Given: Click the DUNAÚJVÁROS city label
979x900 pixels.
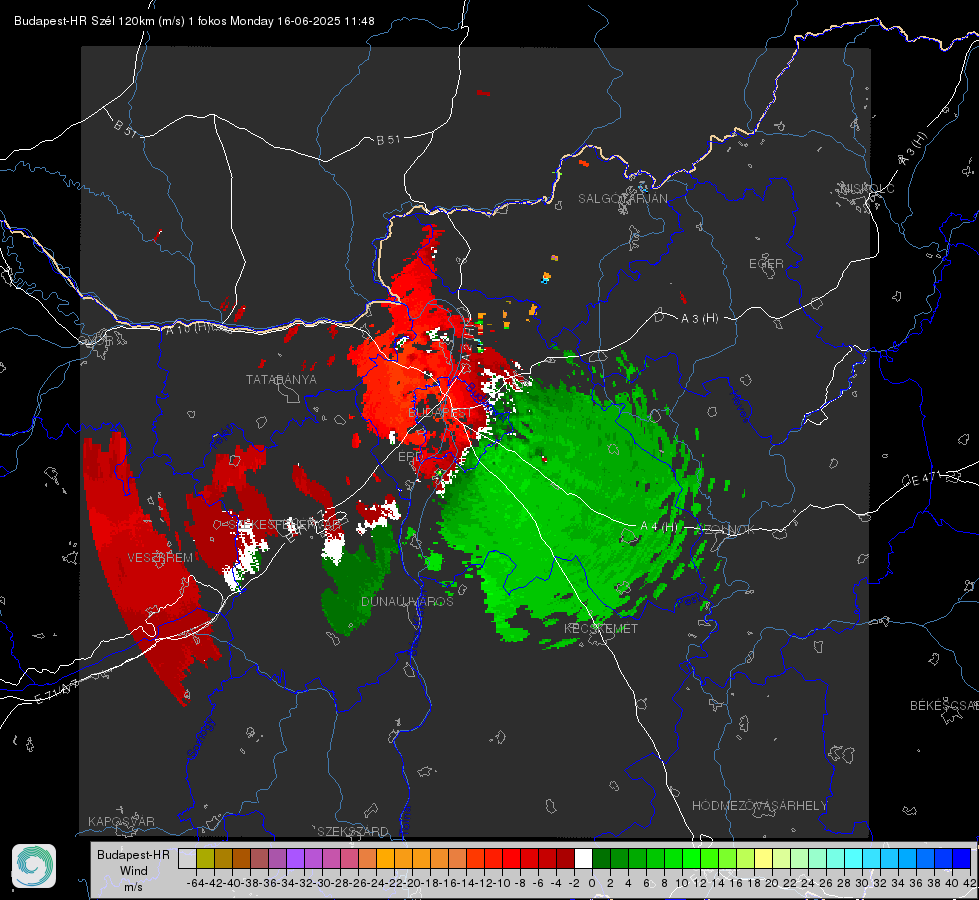Looking at the screenshot, I should tap(407, 601).
